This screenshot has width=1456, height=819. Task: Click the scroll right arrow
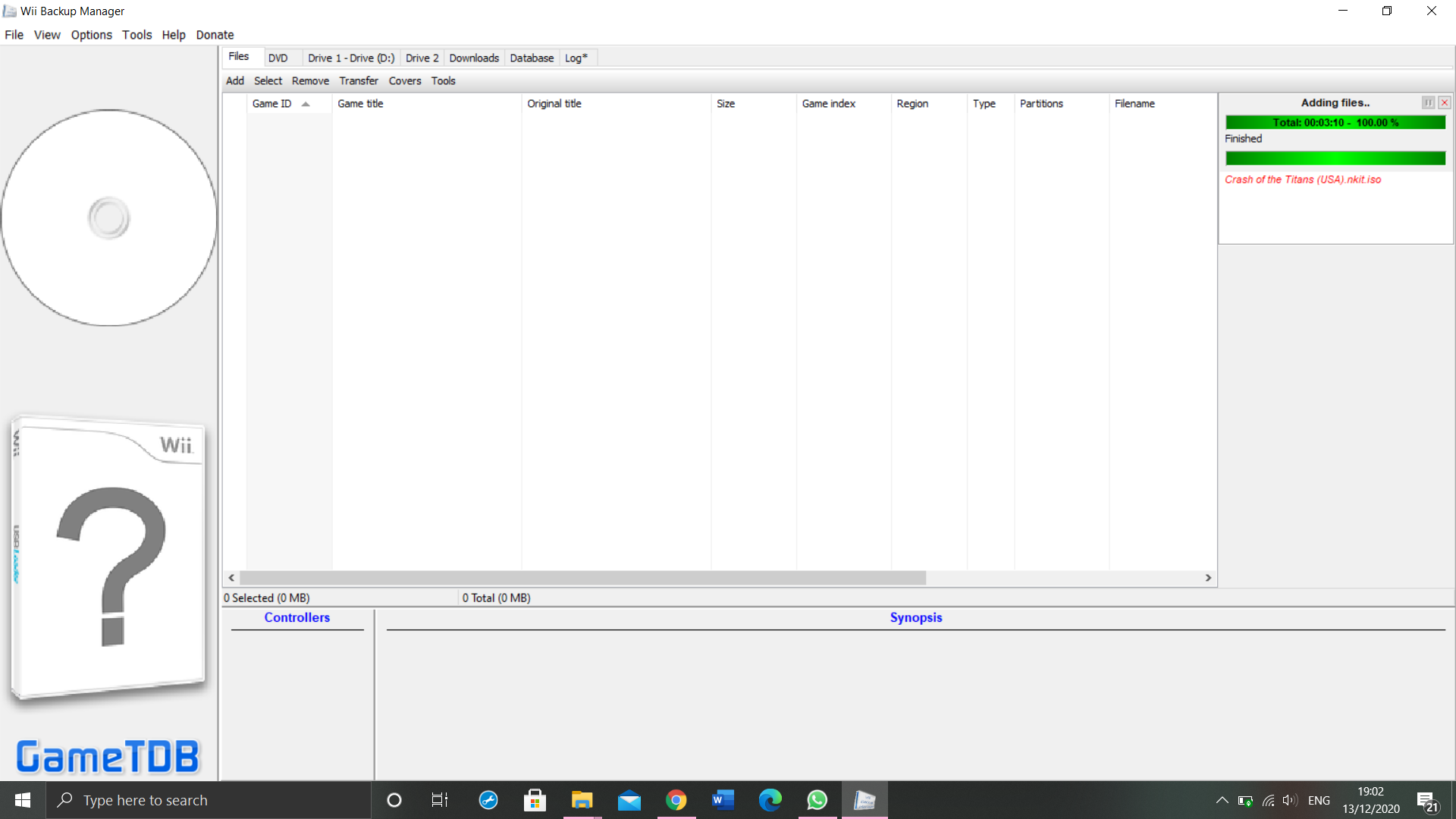coord(1208,578)
